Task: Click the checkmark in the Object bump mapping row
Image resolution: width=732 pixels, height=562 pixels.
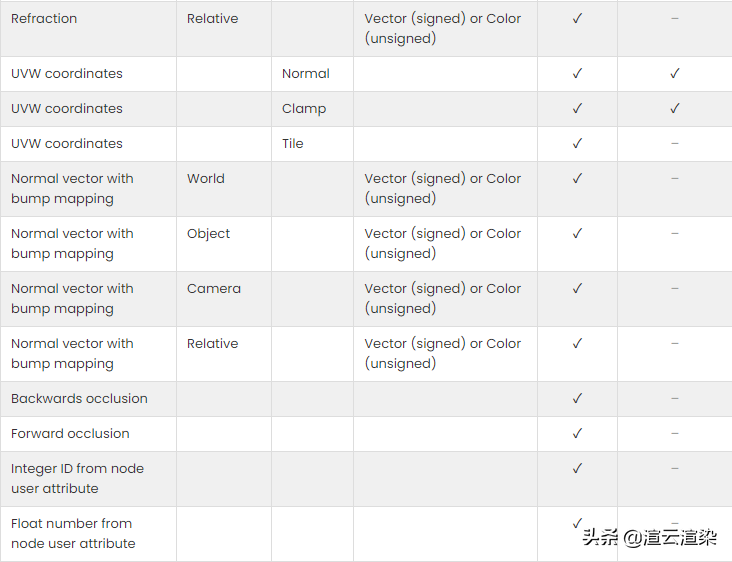Action: pyautogui.click(x=577, y=233)
